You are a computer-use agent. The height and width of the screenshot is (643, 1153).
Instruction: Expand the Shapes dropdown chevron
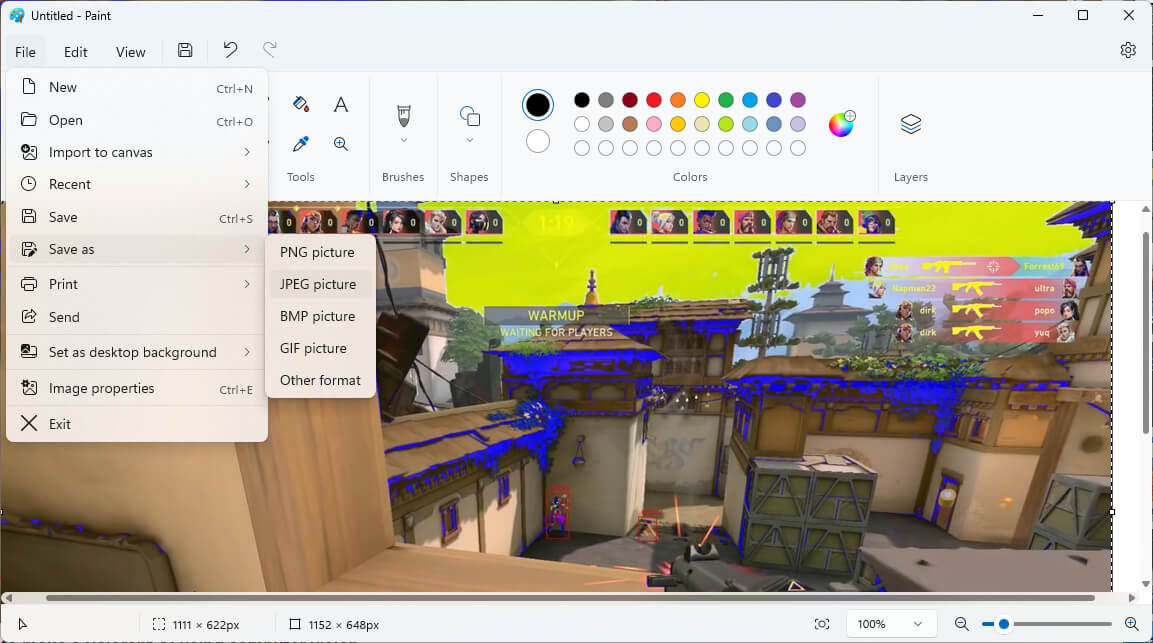coord(470,141)
